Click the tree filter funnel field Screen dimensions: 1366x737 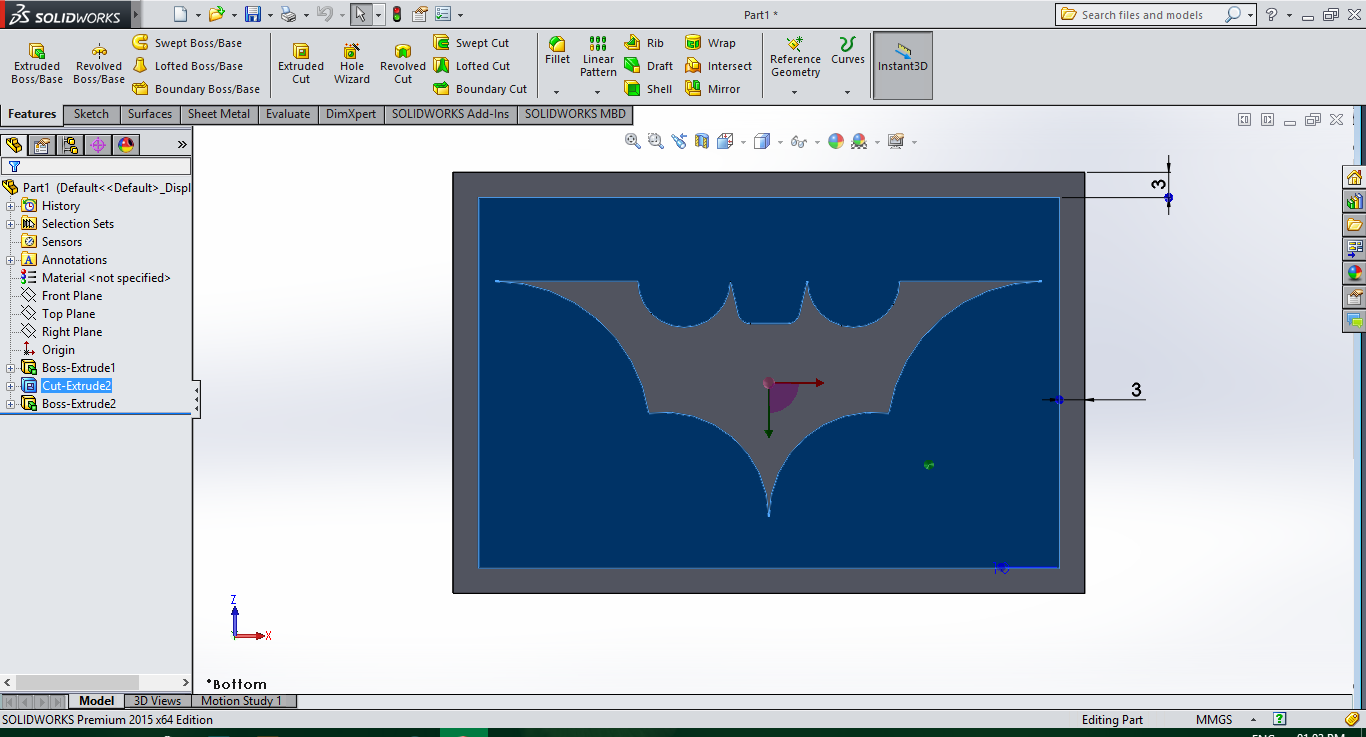(96, 166)
